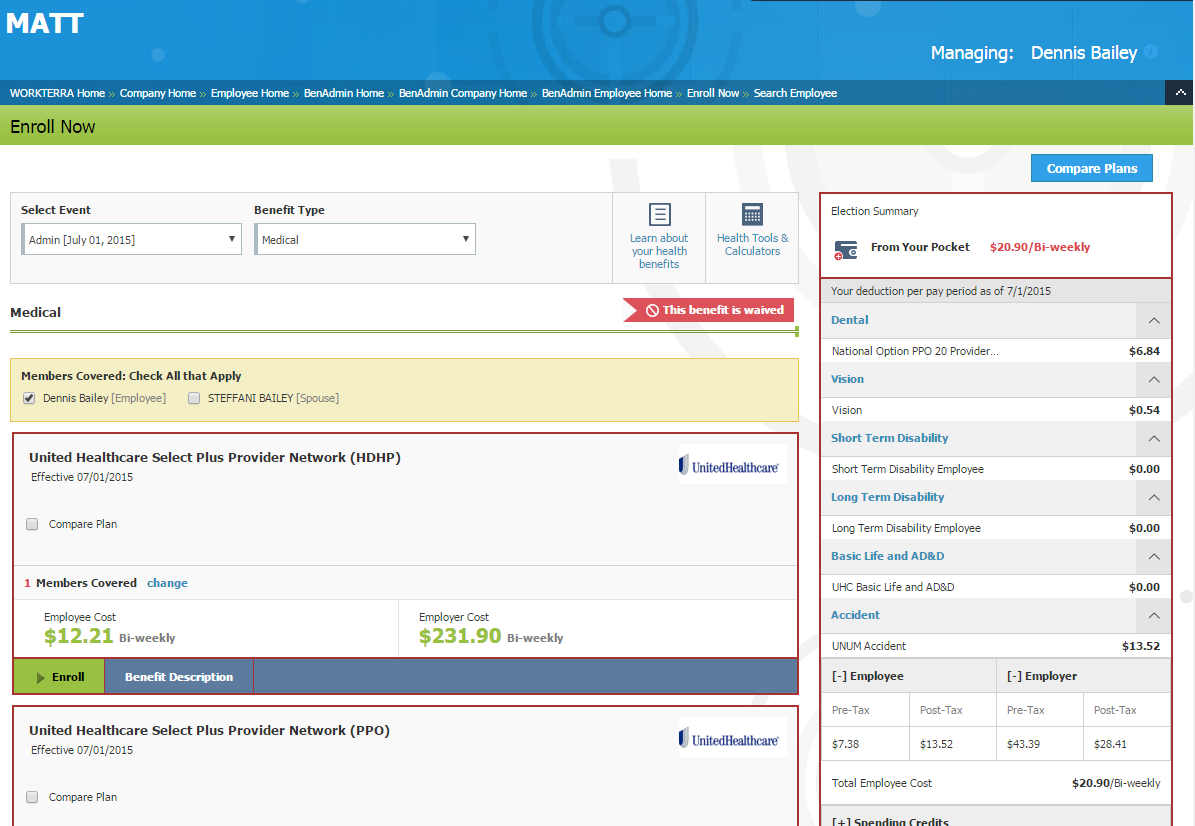Click the info icon beside Dennis Bailey

[x=1151, y=52]
